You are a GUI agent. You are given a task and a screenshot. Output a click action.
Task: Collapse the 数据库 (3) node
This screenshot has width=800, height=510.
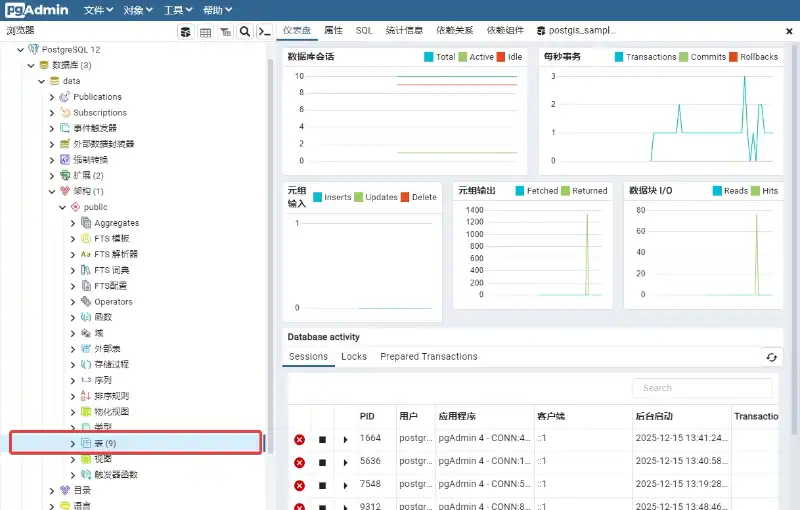click(31, 66)
